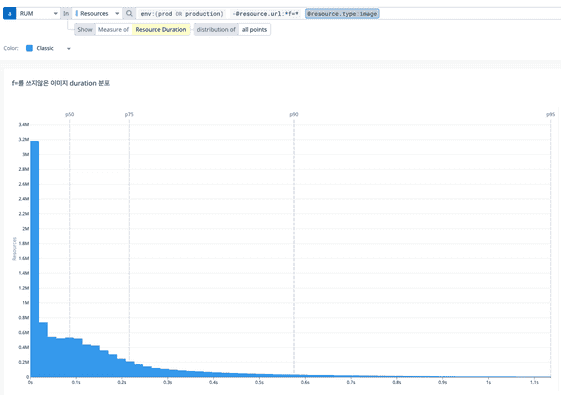Screen dimensions: 561x395
Task: Click the 3.2M y-axis value
Action: pos(24,140)
